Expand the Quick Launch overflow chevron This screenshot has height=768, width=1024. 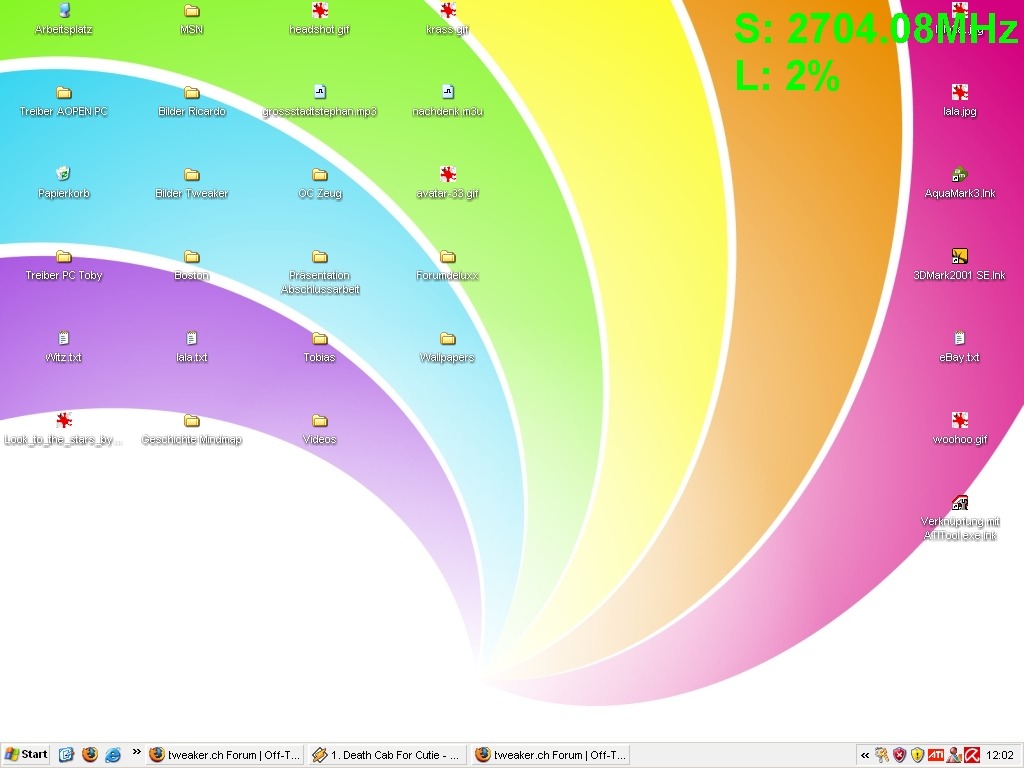(137, 753)
